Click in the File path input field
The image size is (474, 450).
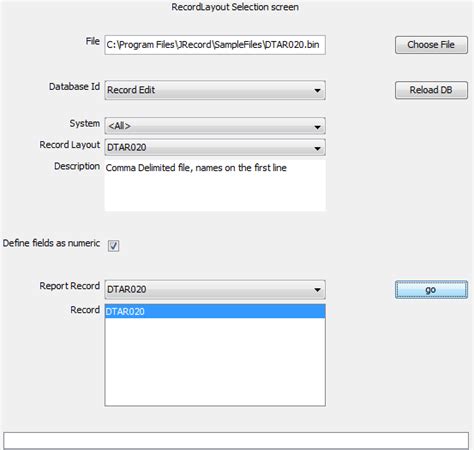pos(215,45)
